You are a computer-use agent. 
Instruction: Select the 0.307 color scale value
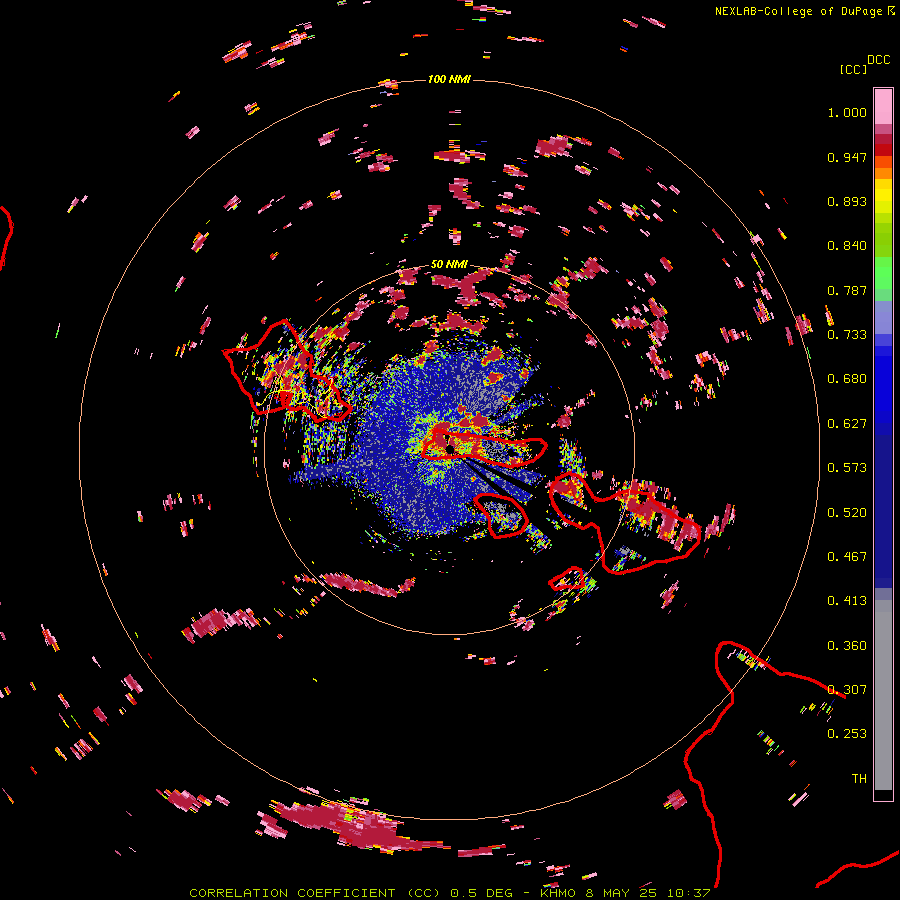pyautogui.click(x=847, y=690)
